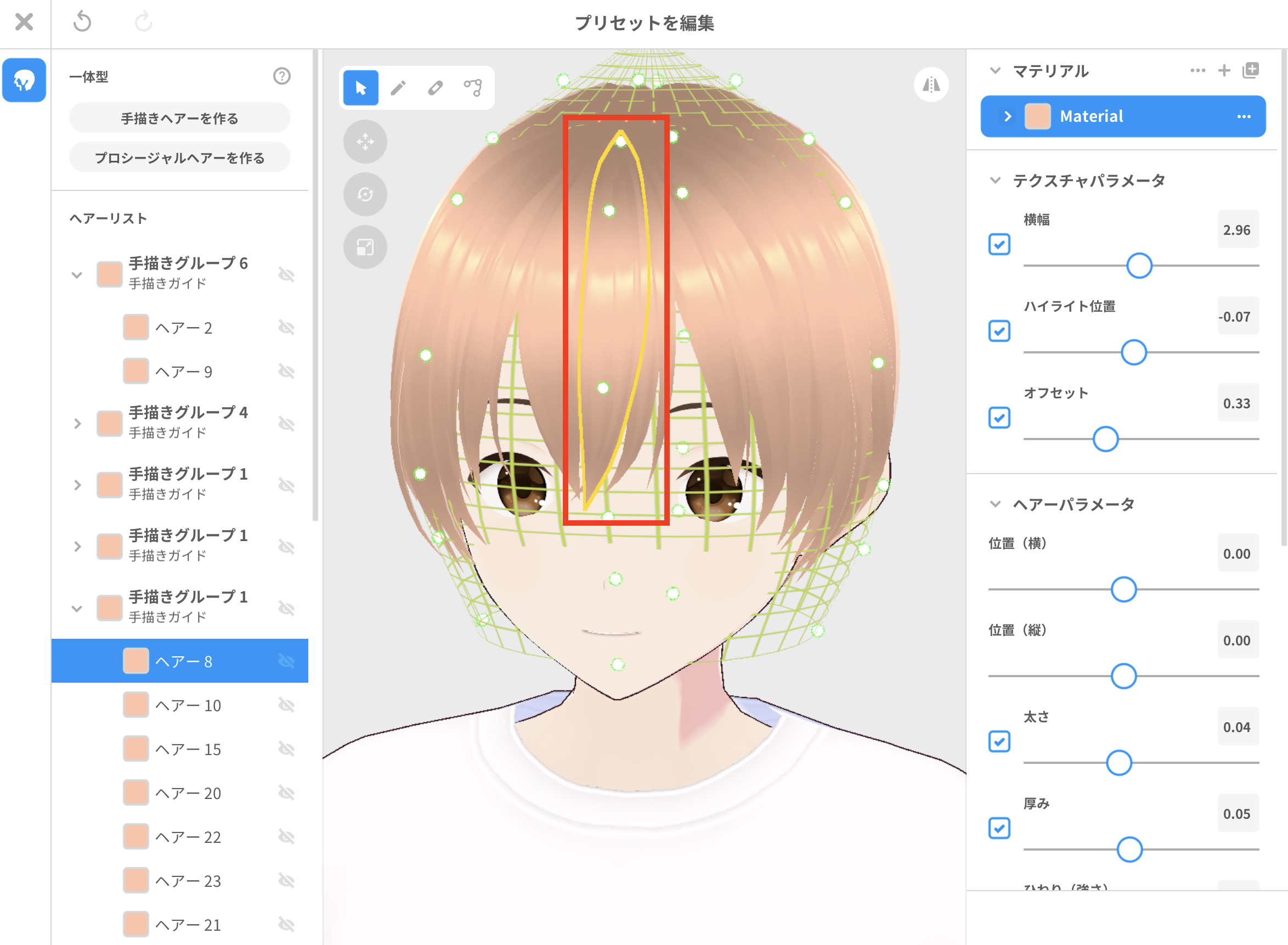
Task: Click the scale gizmo button
Action: point(365,247)
